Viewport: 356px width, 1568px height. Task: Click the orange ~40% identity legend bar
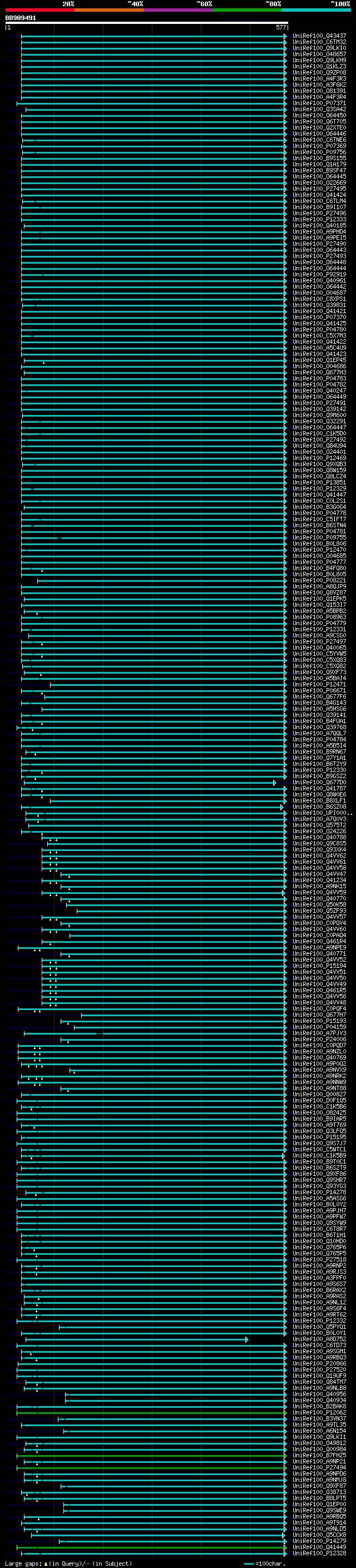(x=109, y=10)
